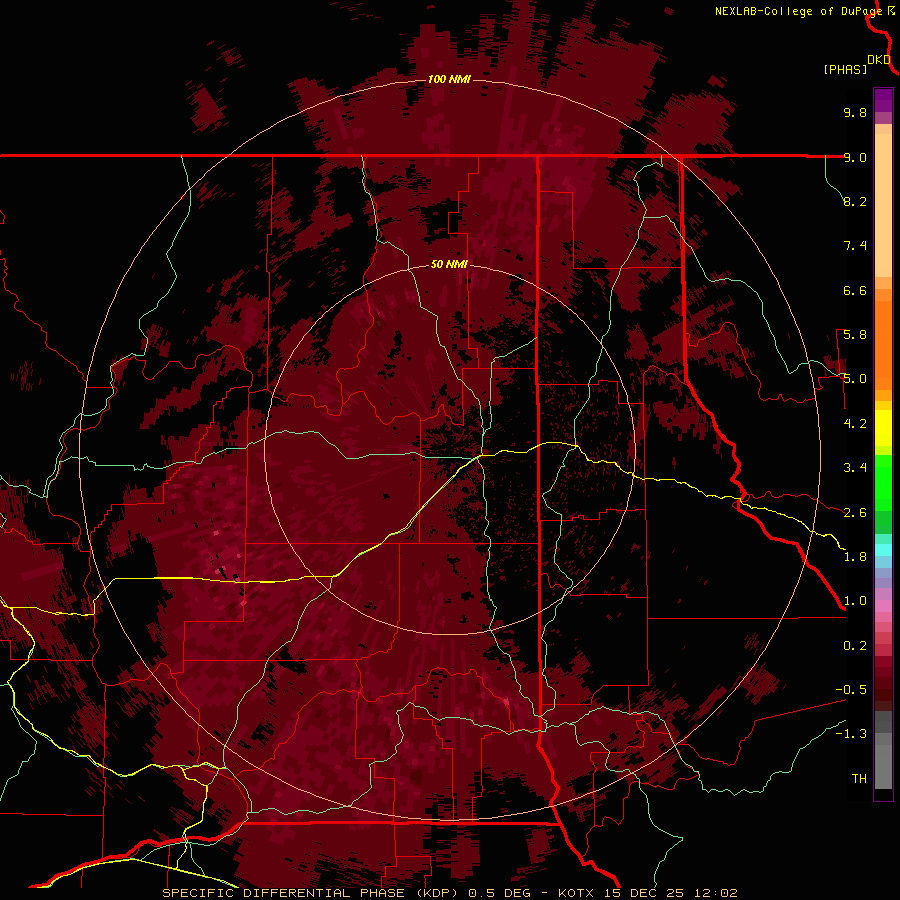Click the [PHAS] units label
Image resolution: width=900 pixels, height=900 pixels.
845,69
